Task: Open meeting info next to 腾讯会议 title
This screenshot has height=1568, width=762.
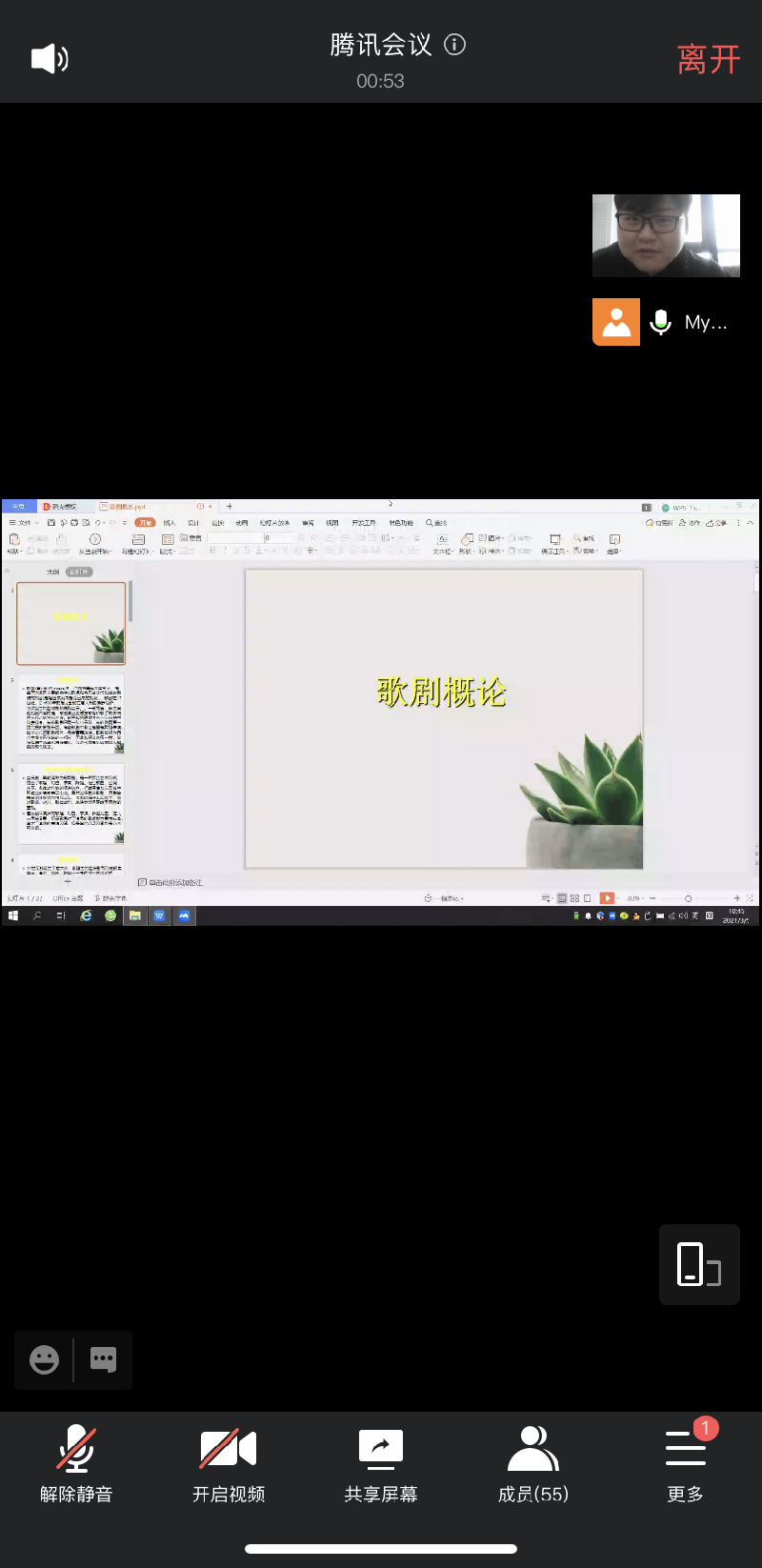Action: (x=455, y=45)
